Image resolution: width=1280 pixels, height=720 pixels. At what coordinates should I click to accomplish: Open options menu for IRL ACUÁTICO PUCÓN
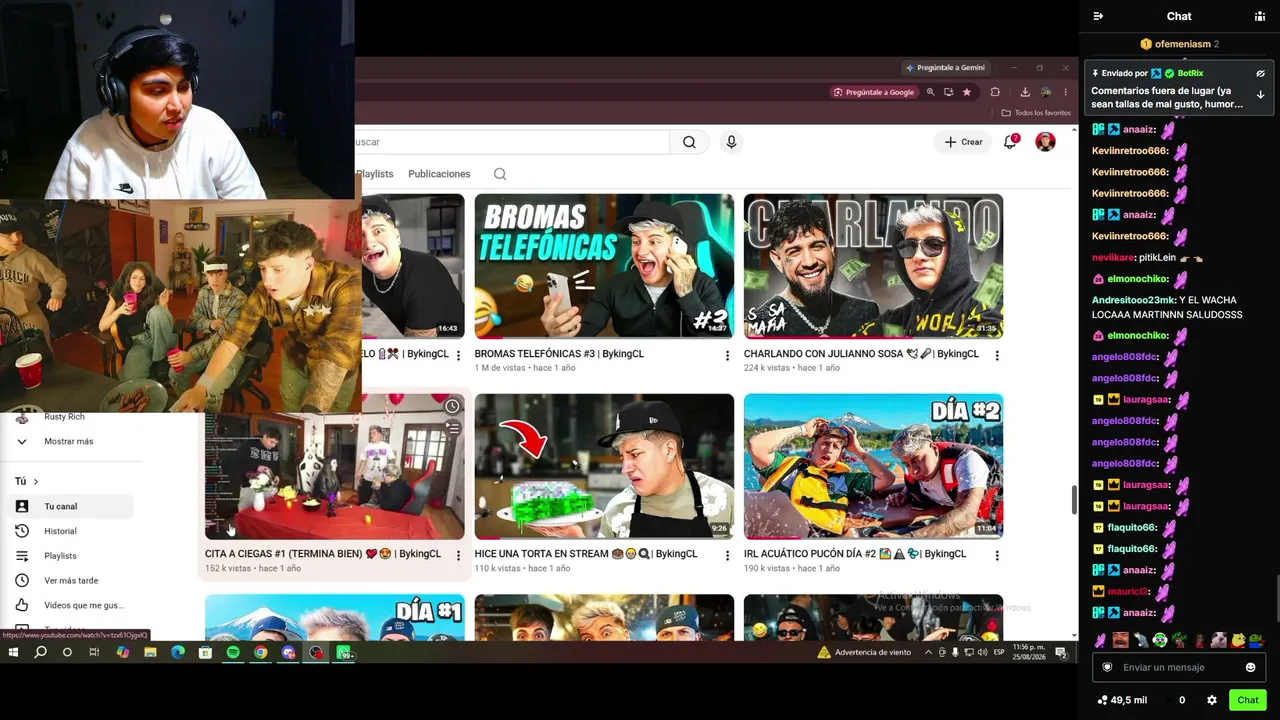pyautogui.click(x=997, y=555)
